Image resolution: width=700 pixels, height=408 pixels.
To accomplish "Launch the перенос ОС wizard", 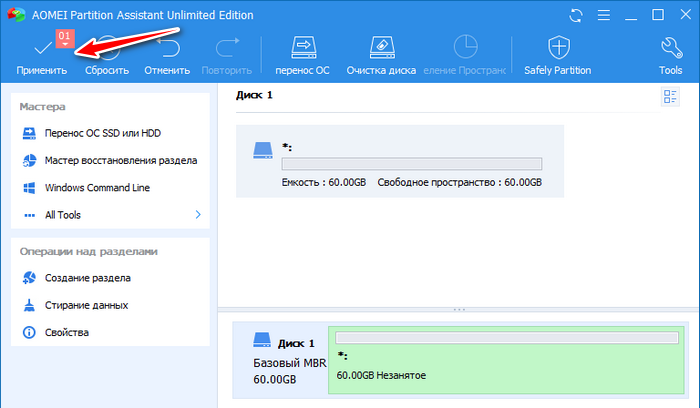I will (x=303, y=56).
